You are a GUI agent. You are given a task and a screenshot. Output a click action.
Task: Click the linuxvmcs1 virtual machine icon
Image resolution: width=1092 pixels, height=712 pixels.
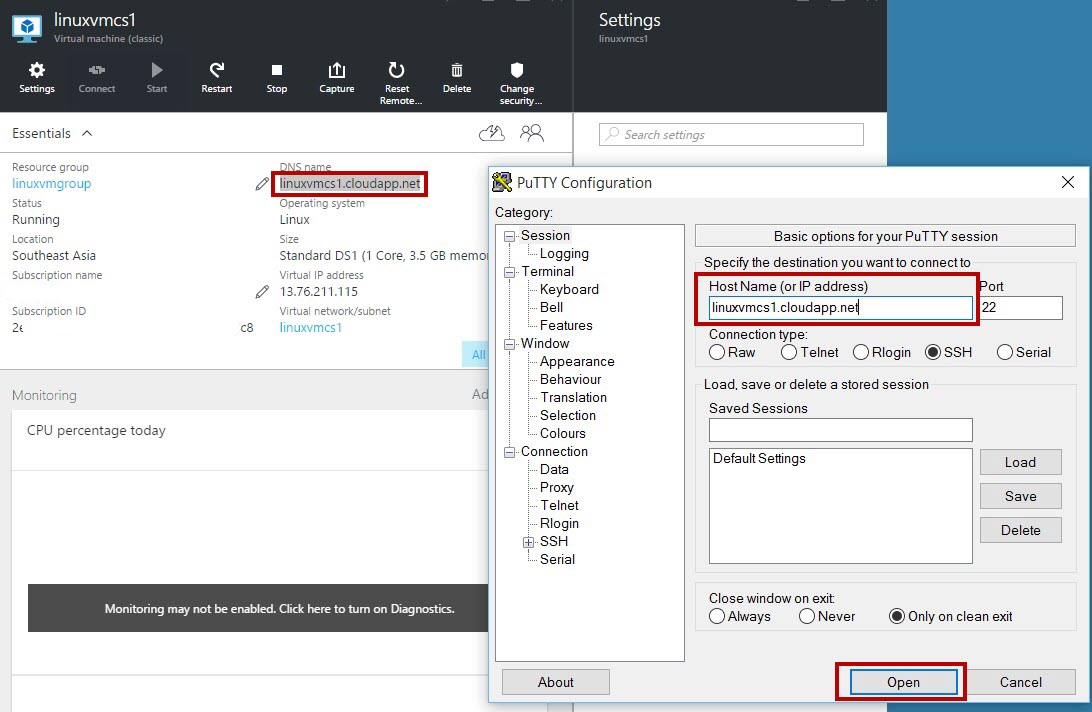(26, 28)
